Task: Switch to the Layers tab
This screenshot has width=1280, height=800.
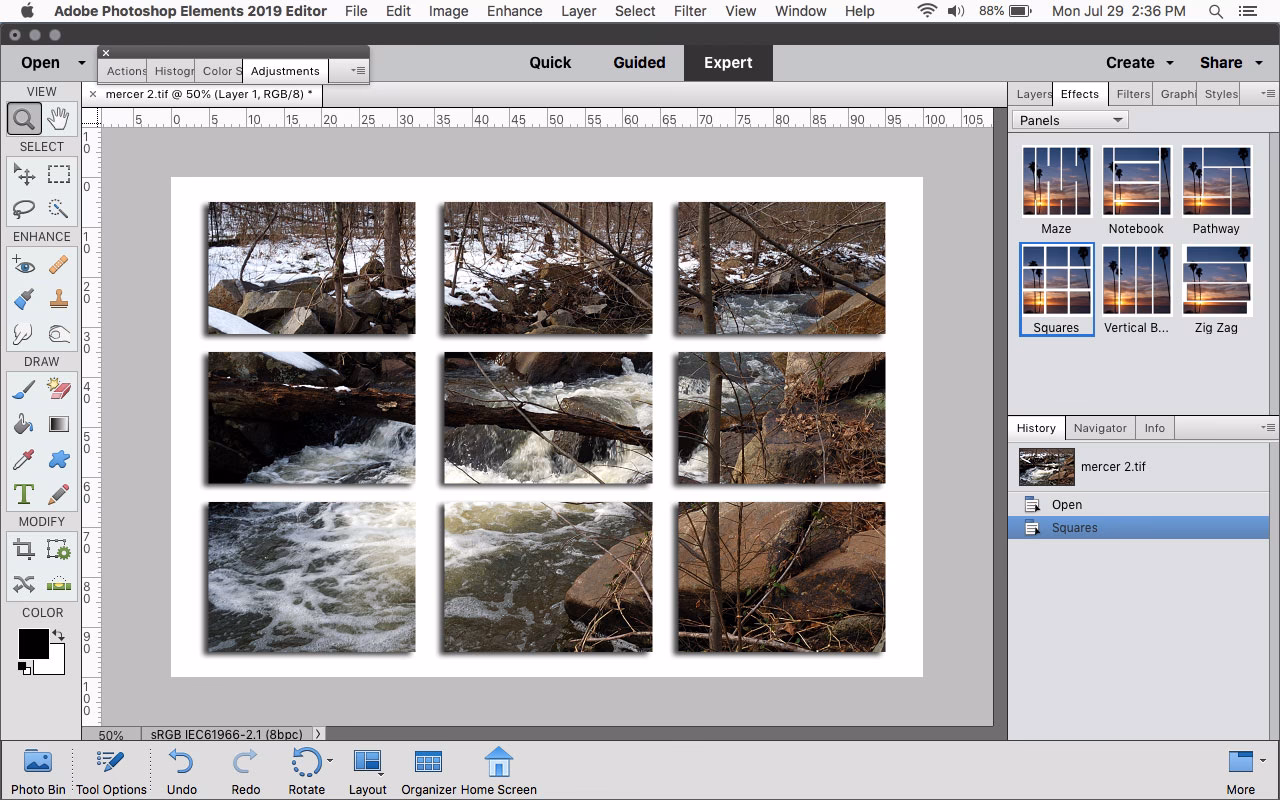Action: click(x=1031, y=93)
